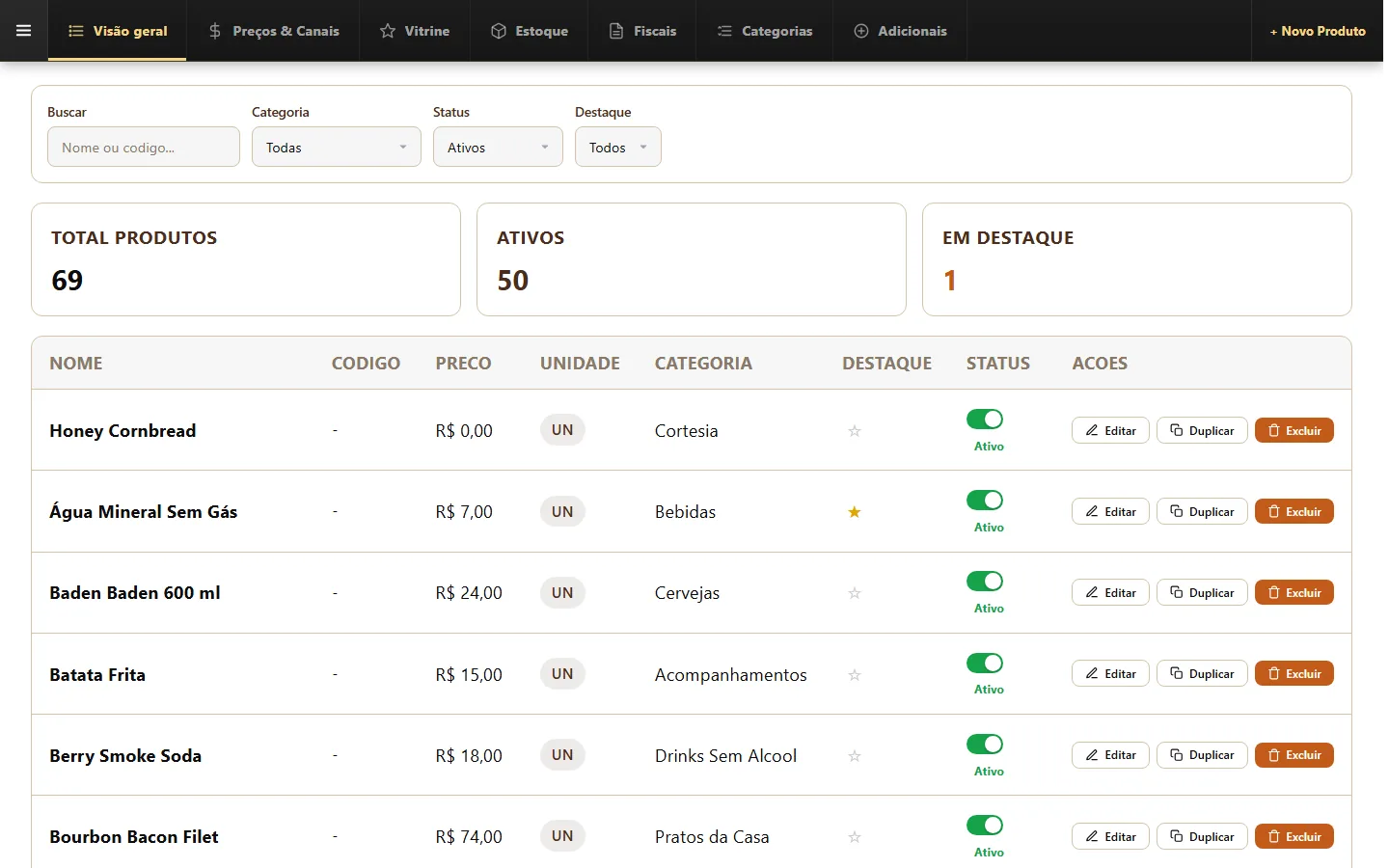Duplicate Batata Frita
Image resolution: width=1389 pixels, height=868 pixels.
(x=1202, y=673)
